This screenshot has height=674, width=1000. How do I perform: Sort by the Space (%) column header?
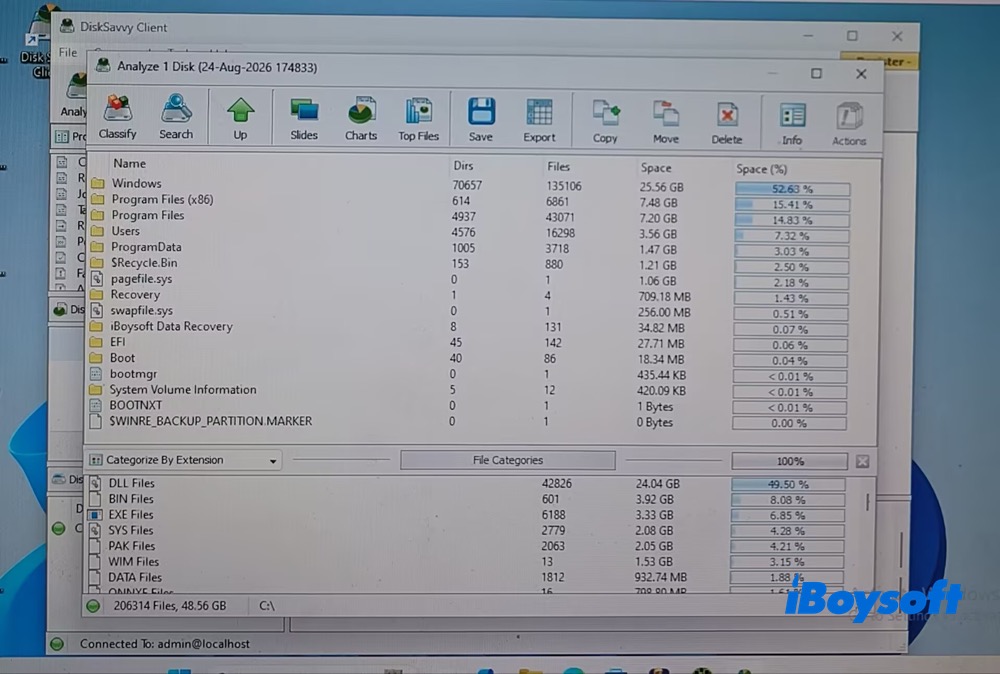tap(761, 169)
